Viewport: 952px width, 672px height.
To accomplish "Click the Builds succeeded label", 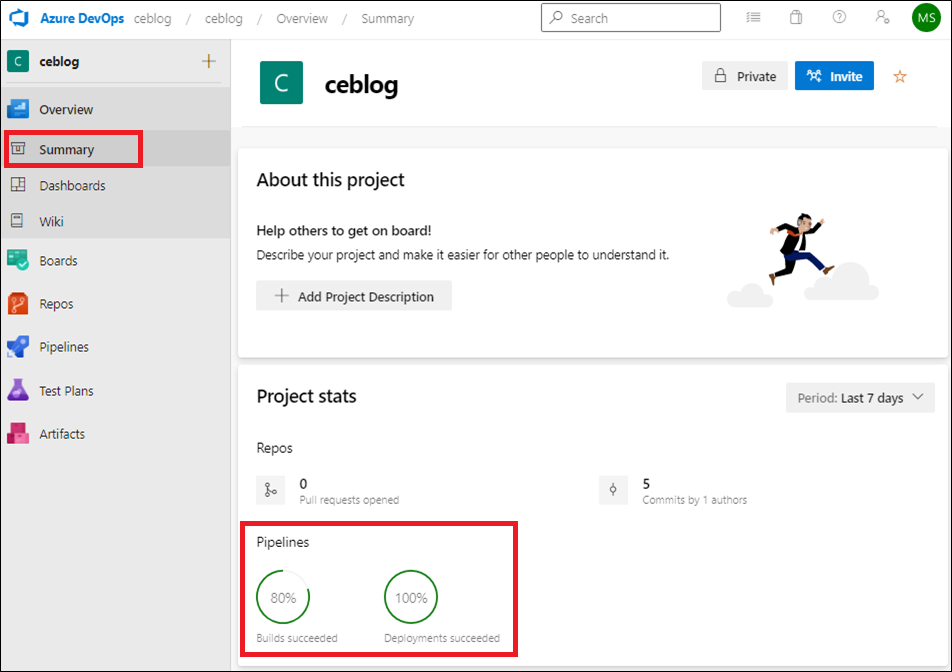I will (297, 638).
